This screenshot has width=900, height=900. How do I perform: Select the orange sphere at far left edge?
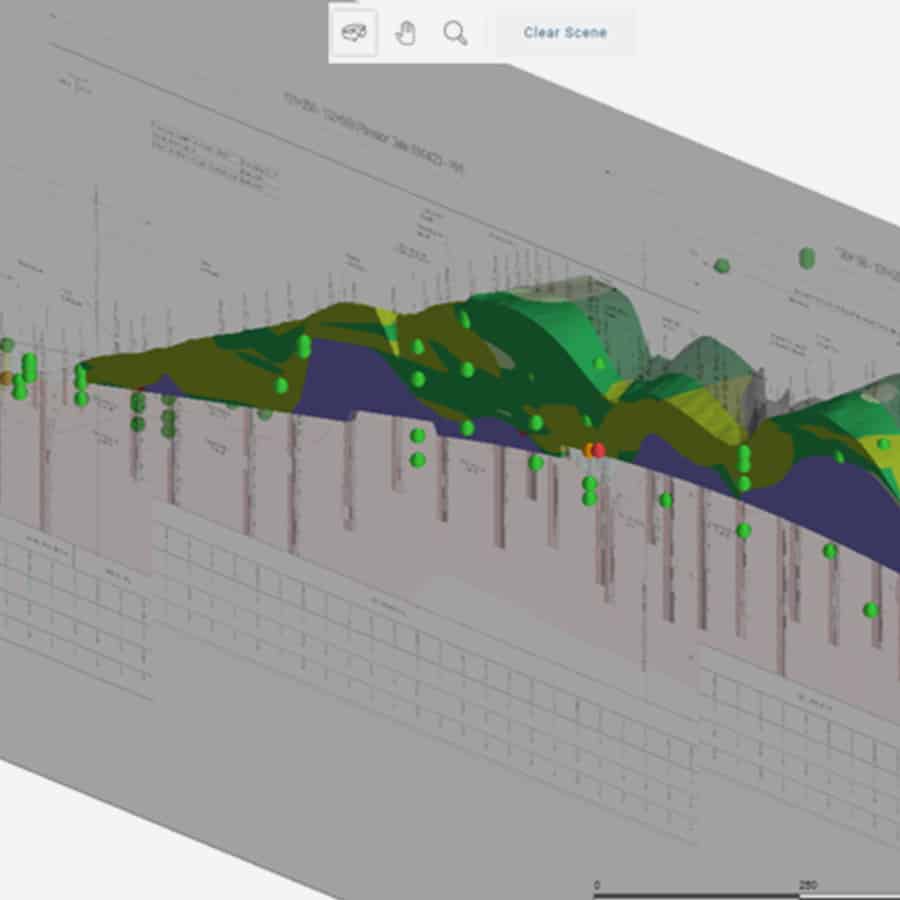[x=5, y=378]
